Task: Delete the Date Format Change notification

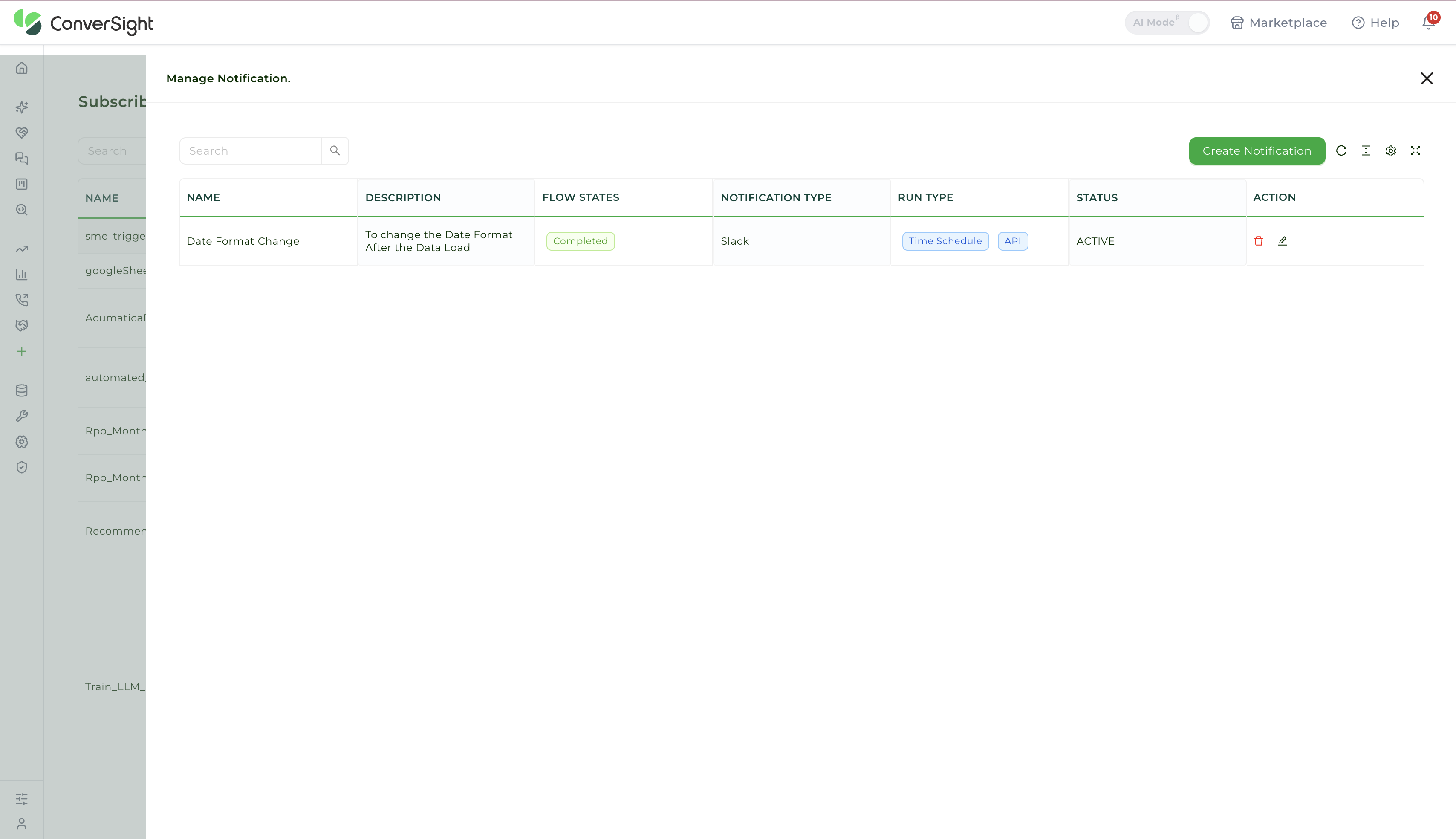Action: click(x=1259, y=241)
